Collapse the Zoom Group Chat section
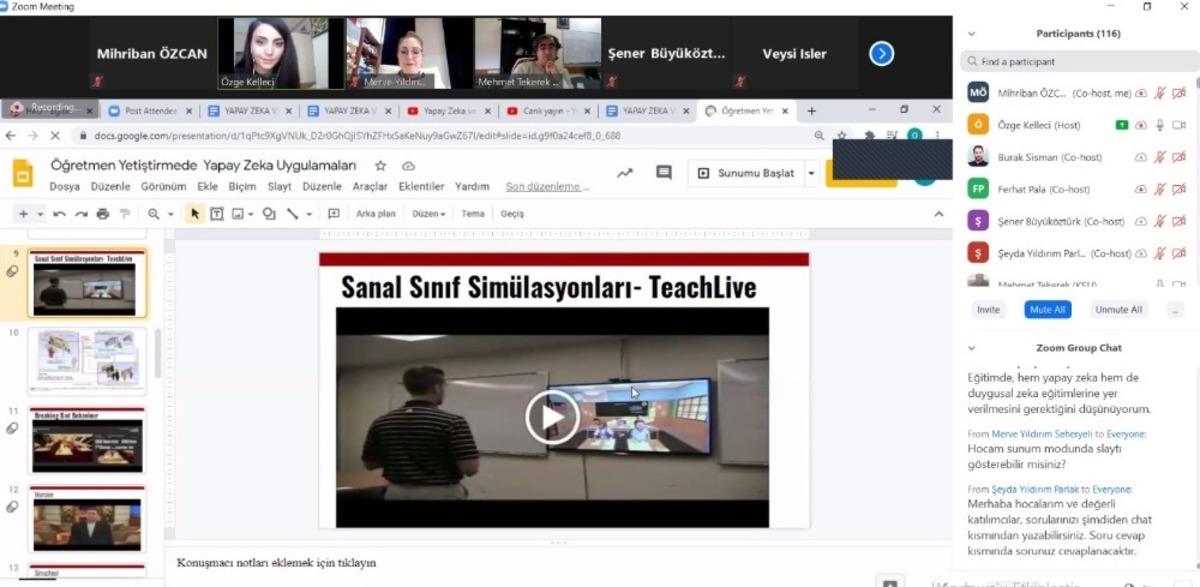The height and width of the screenshot is (587, 1200). coord(971,348)
